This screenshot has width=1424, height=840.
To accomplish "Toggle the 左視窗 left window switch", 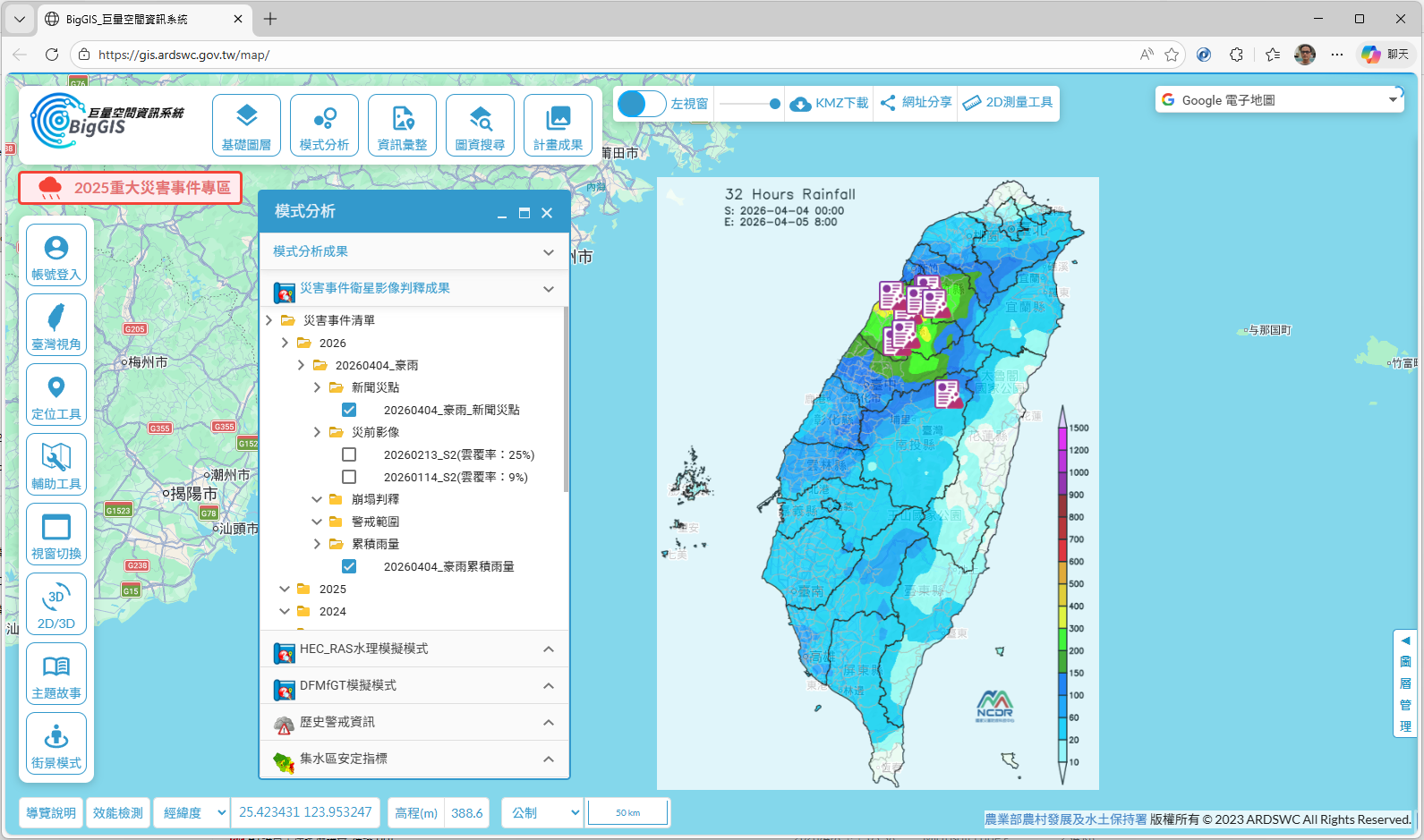I will pos(641,104).
